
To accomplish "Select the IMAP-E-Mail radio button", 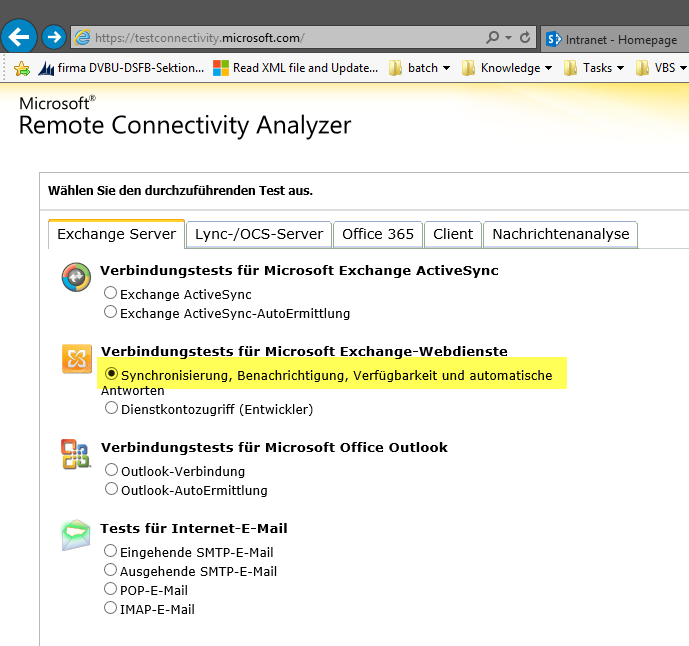I will [110, 608].
